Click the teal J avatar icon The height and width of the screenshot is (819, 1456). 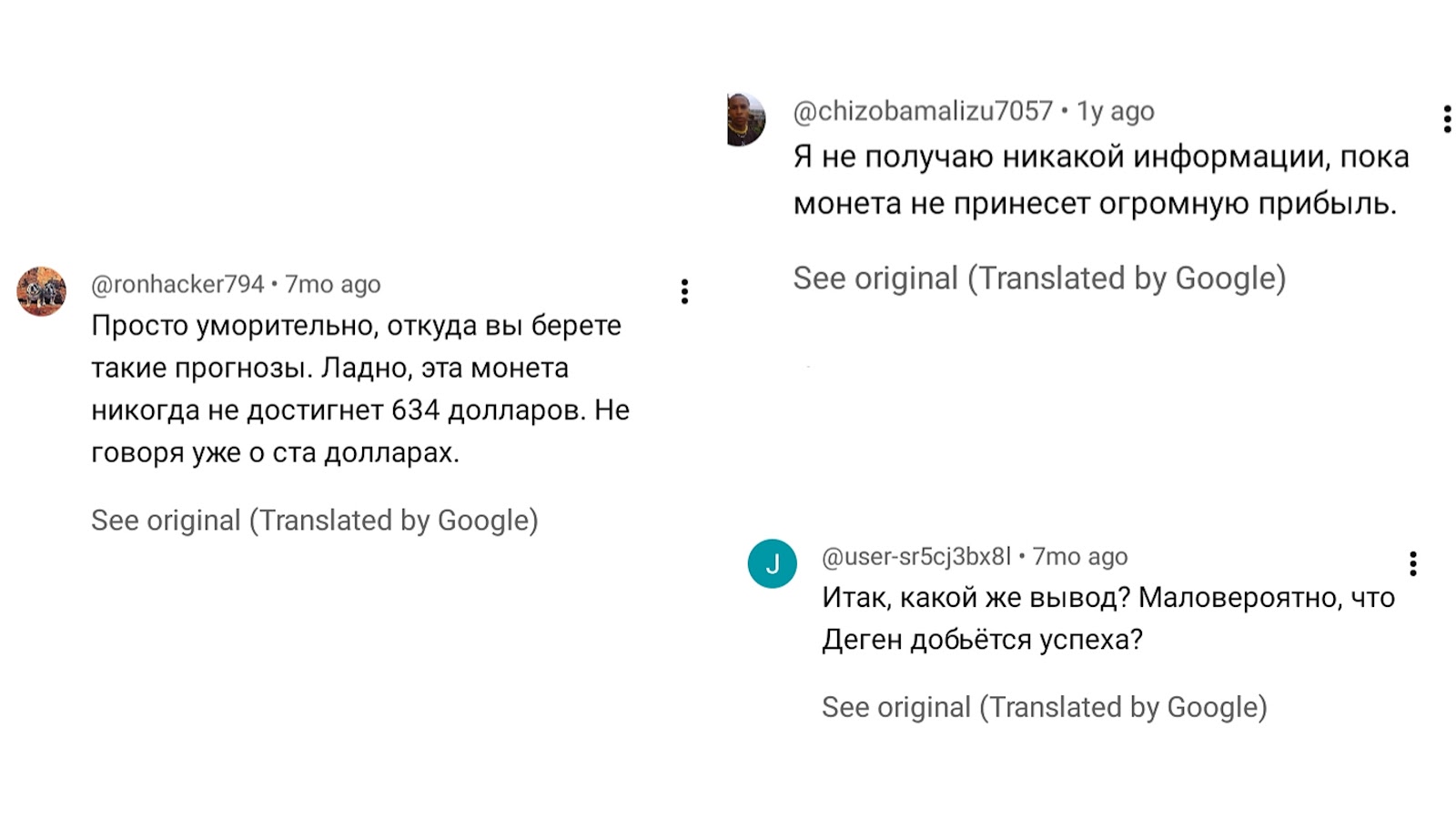pos(772,563)
